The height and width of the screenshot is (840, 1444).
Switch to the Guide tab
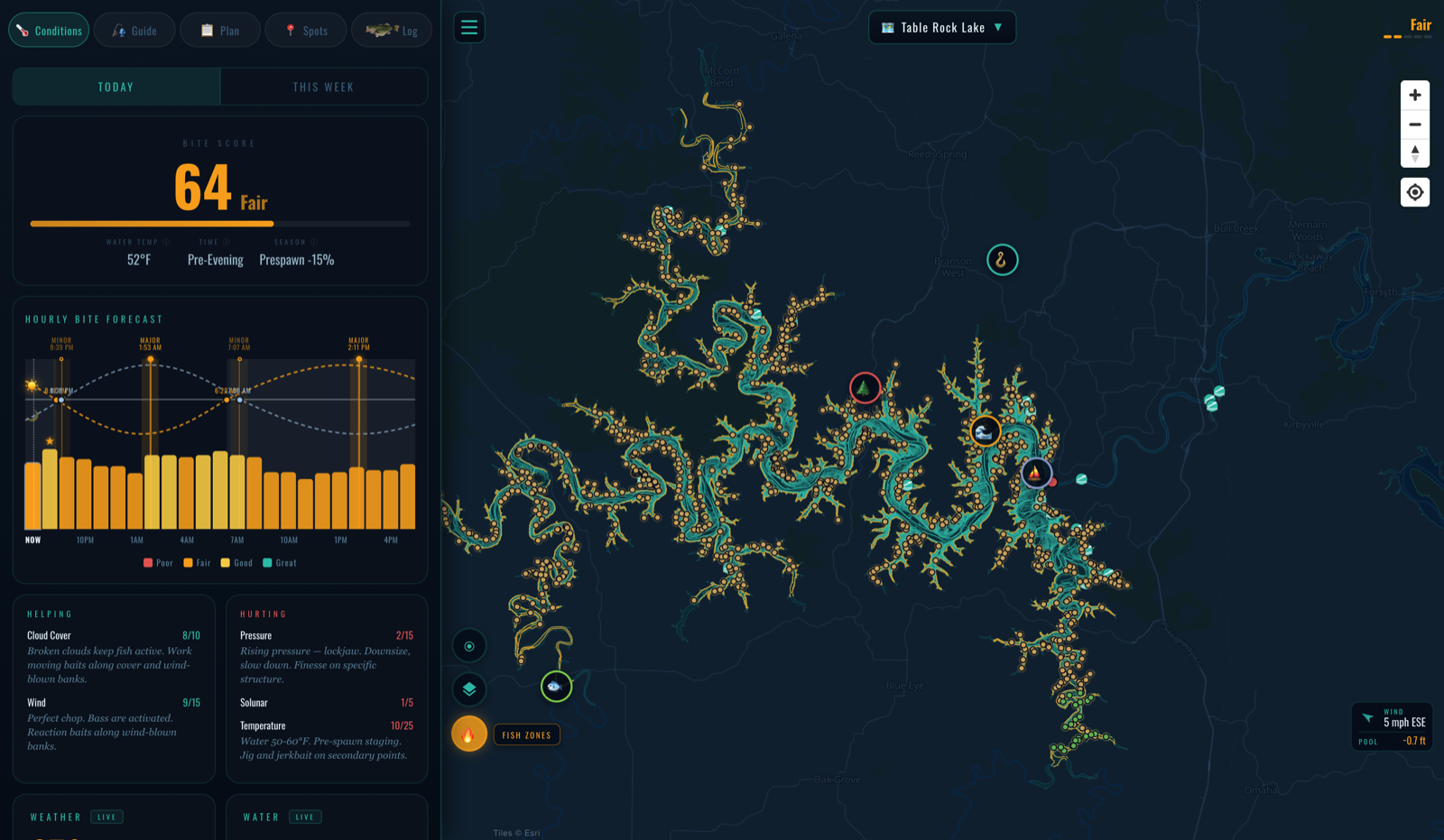click(x=134, y=31)
